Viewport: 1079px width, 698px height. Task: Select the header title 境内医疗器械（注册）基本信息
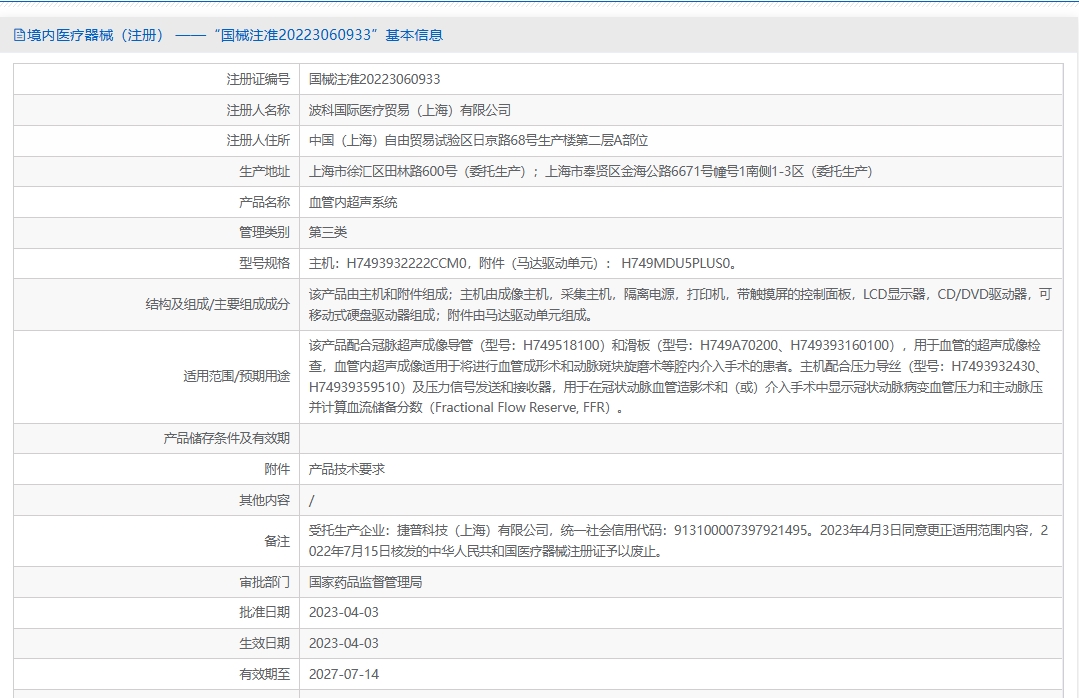pos(235,35)
